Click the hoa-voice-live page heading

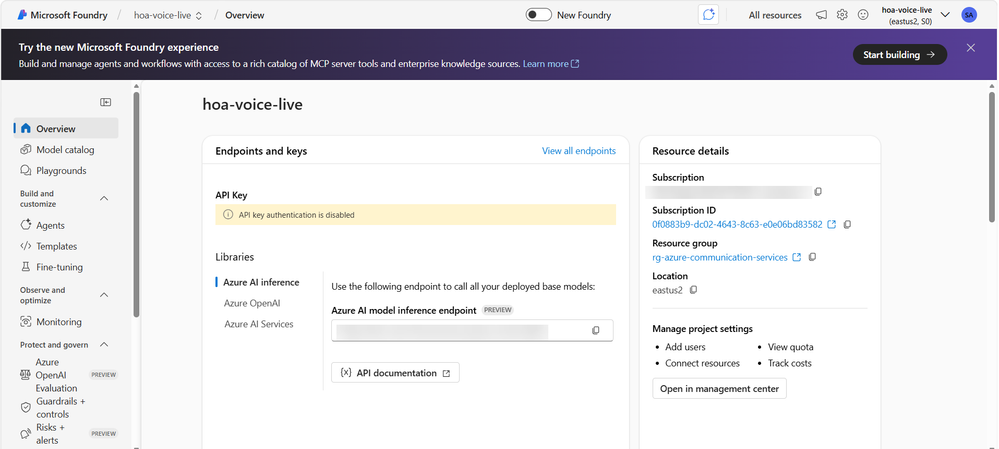click(x=252, y=104)
